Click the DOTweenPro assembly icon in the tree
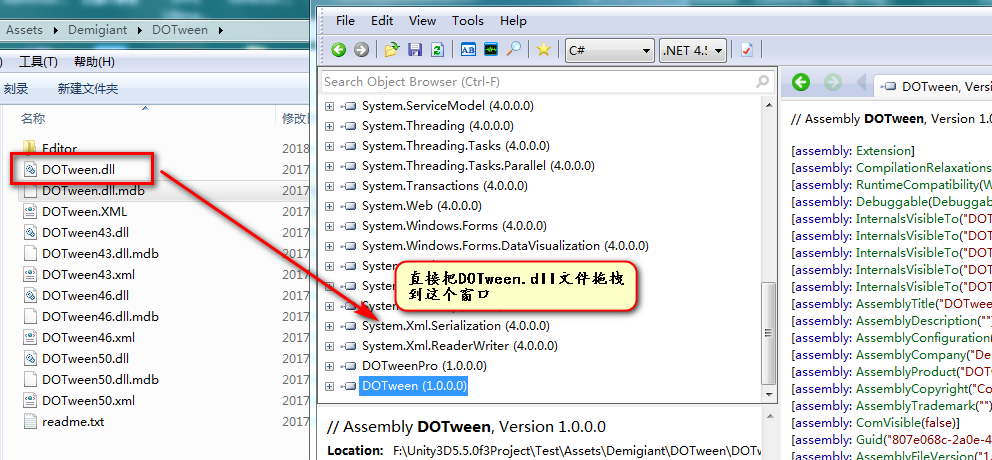992x460 pixels. pyautogui.click(x=350, y=366)
